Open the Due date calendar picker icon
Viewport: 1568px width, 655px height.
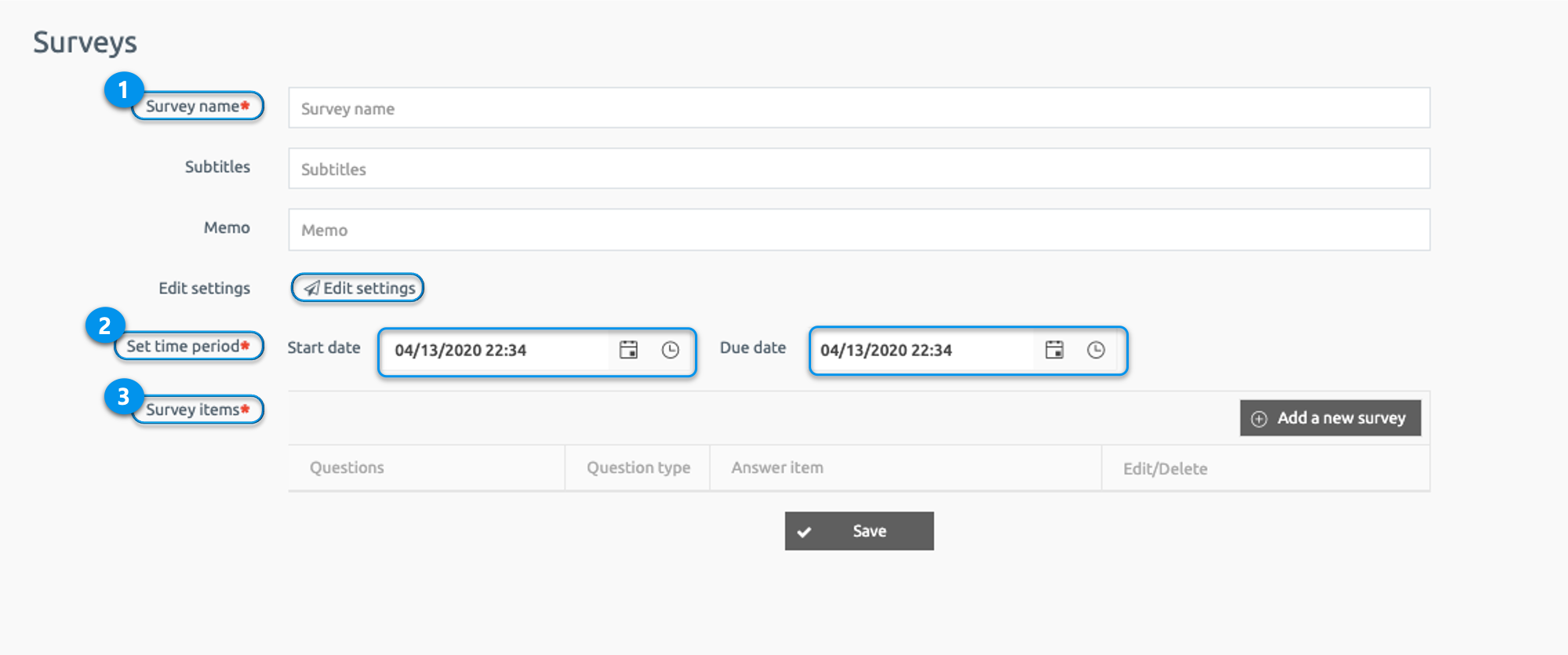pos(1054,350)
